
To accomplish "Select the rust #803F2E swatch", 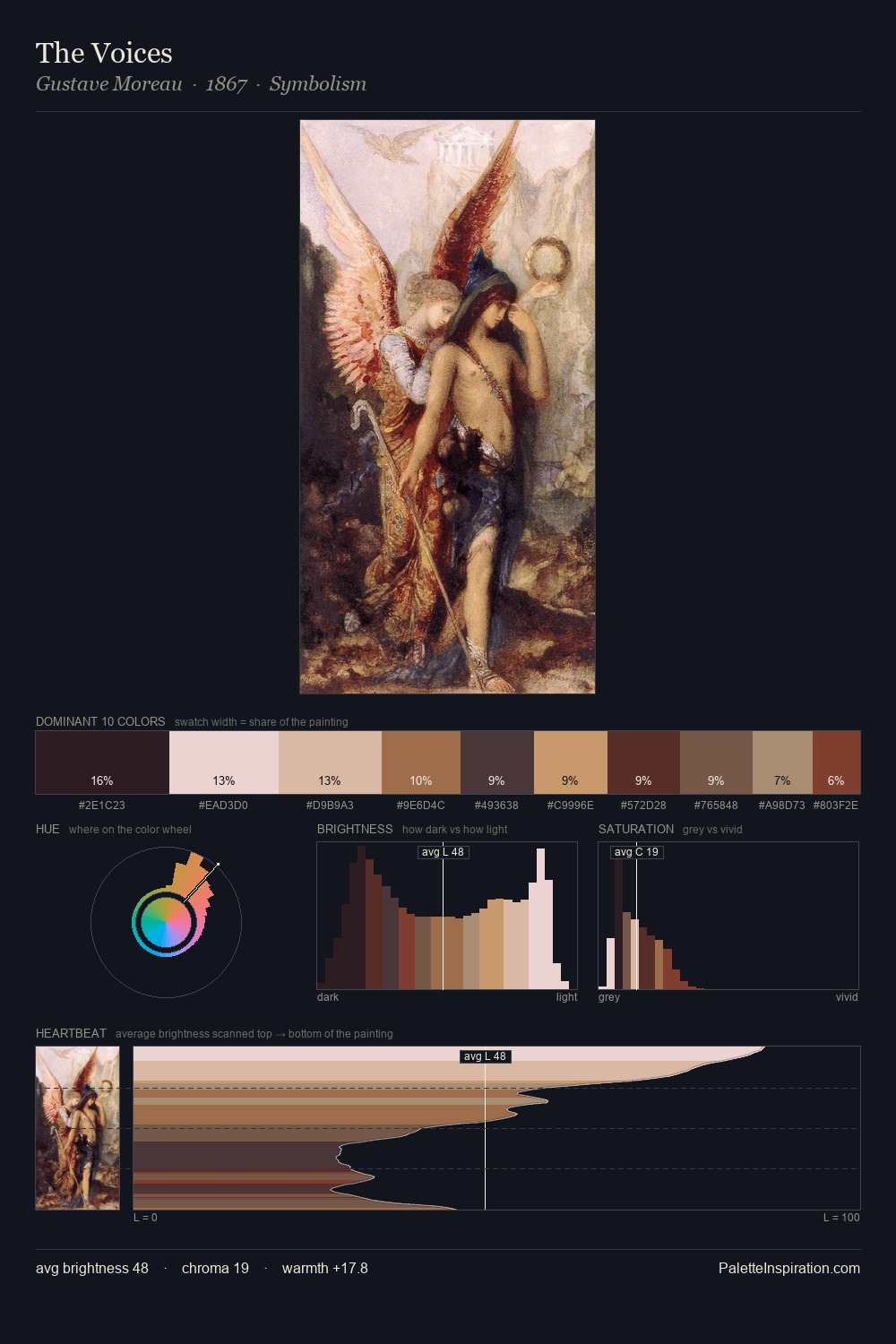I will (x=836, y=762).
